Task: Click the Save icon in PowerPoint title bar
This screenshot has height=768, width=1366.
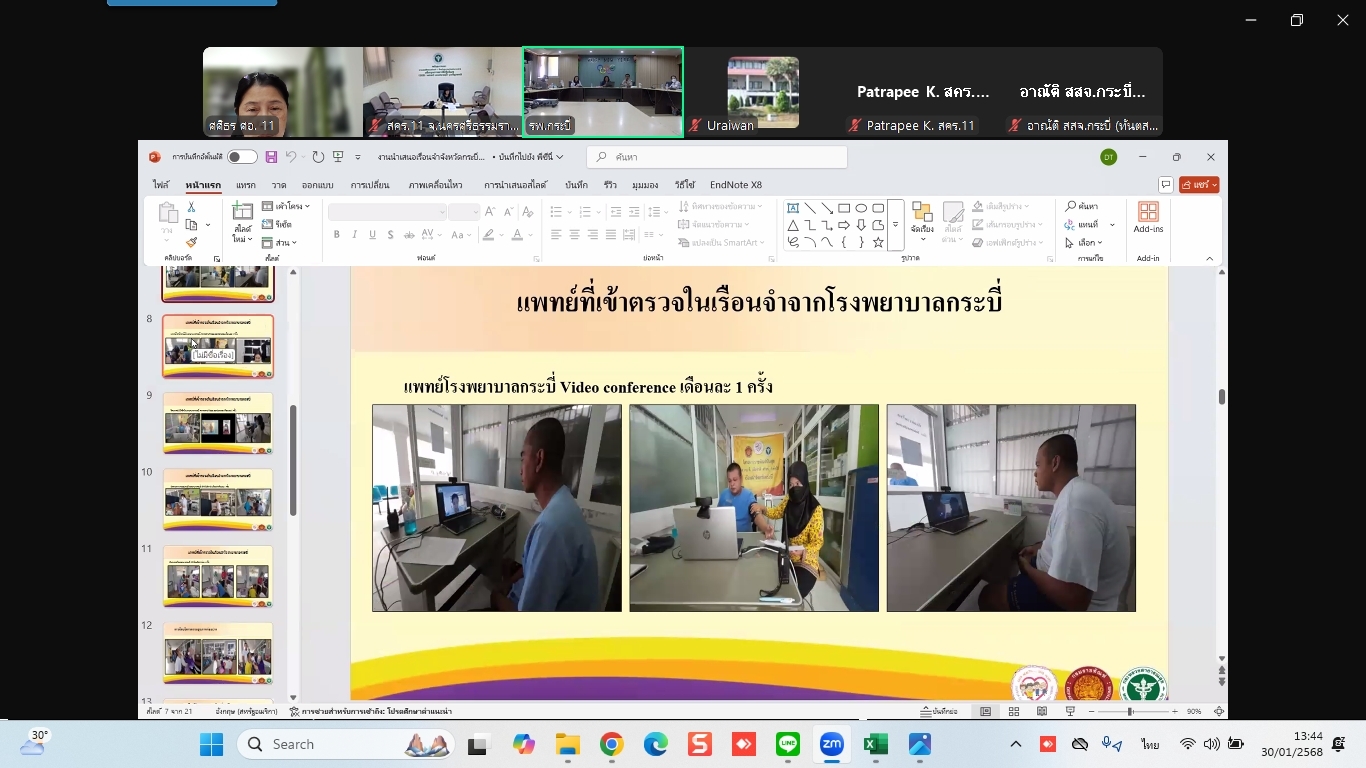Action: [x=271, y=157]
